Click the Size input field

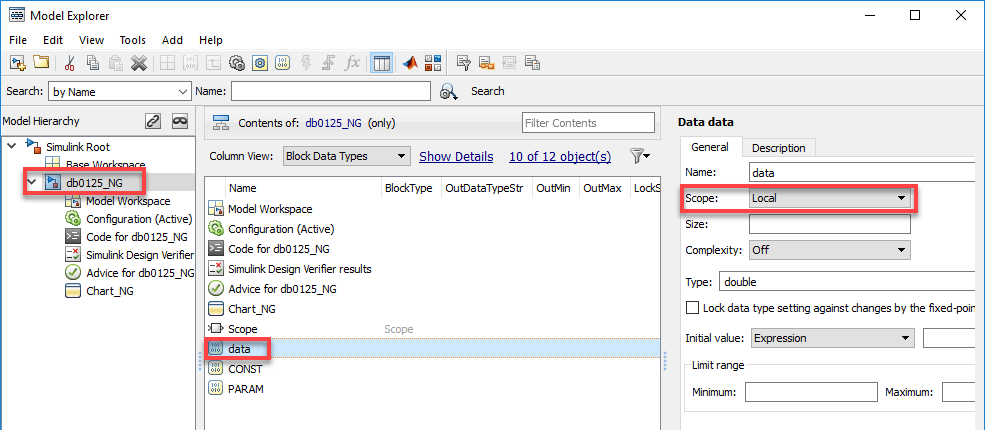[829, 224]
